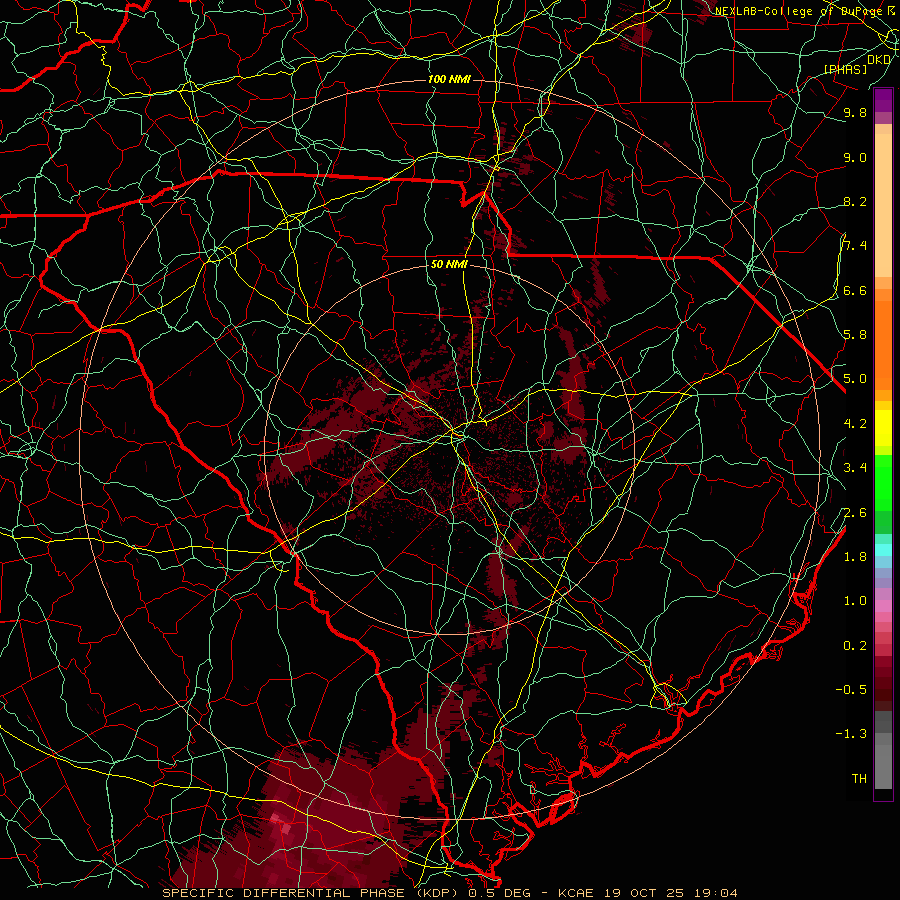The image size is (900, 900).
Task: Click the -0.5 value on the color scale
Action: [x=851, y=690]
